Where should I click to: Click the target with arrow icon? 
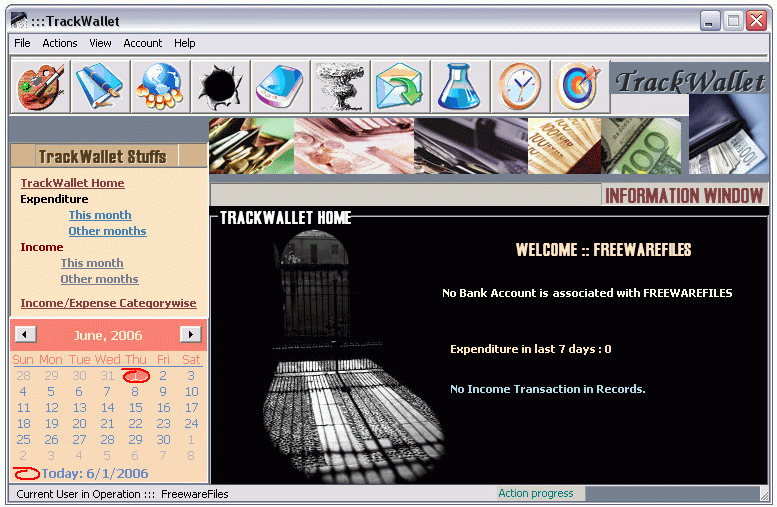tap(580, 87)
